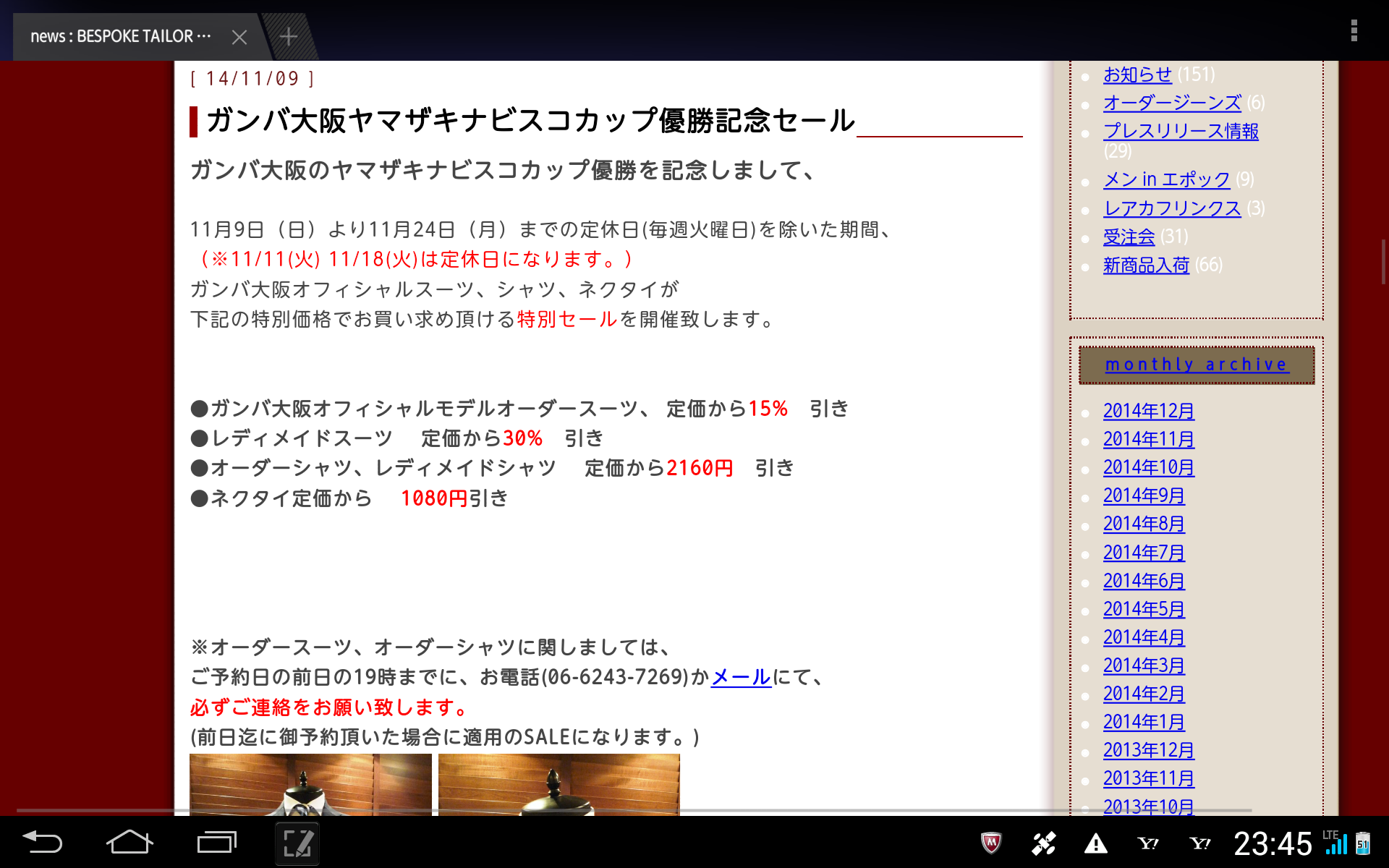Open the オーダージーンズ category
This screenshot has height=868, width=1389.
[1171, 103]
